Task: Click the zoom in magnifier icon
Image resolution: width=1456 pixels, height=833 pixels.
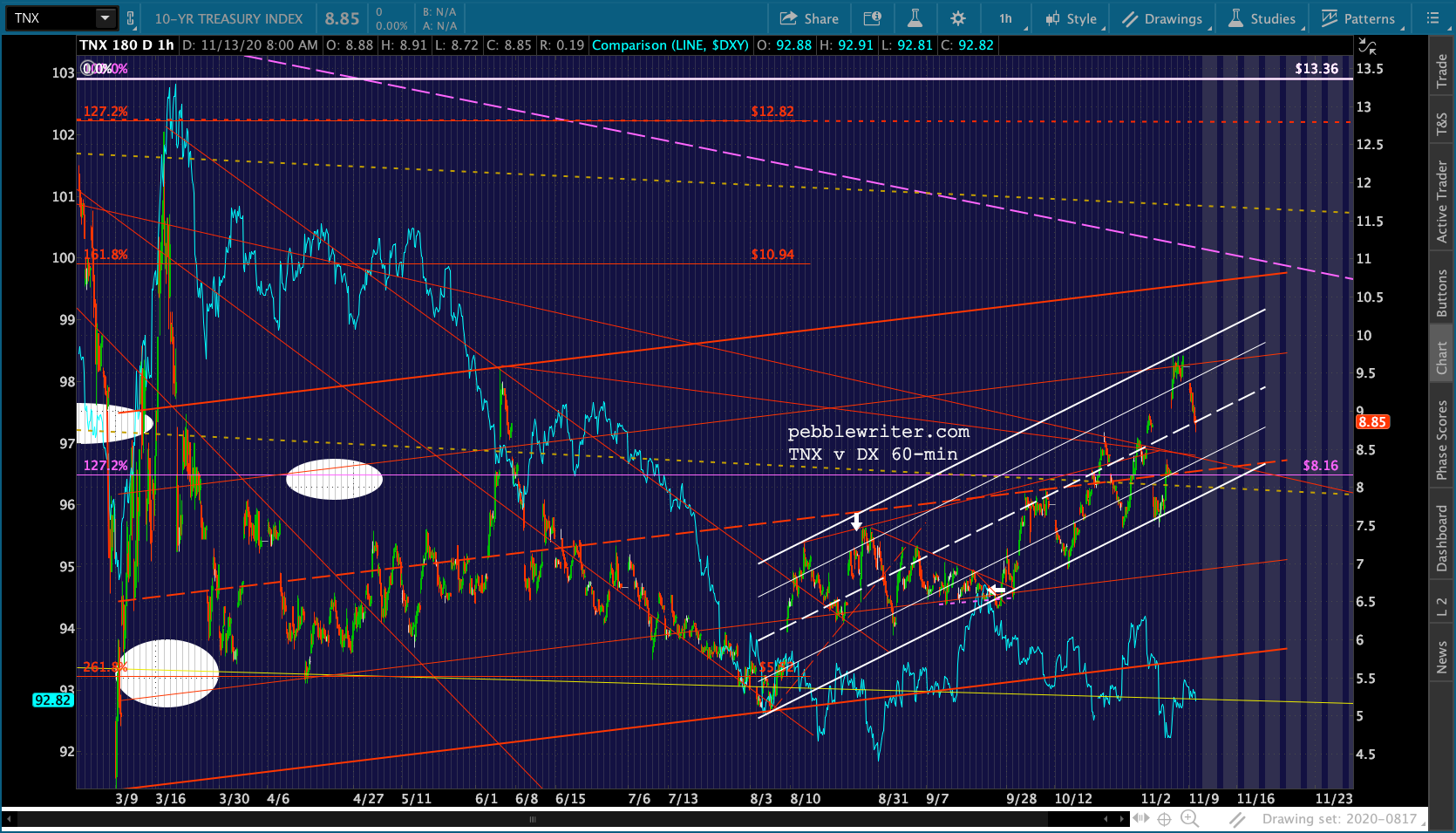Action: [1190, 819]
